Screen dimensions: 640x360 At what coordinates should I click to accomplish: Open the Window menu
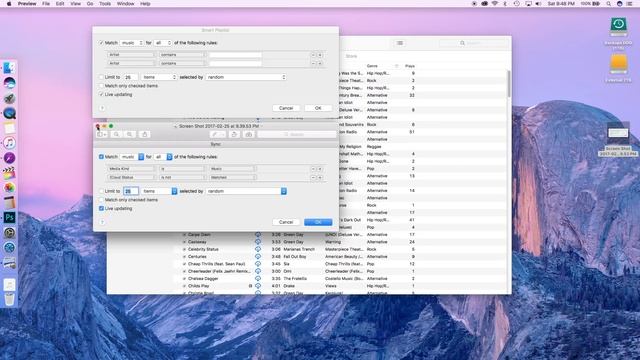(x=125, y=4)
